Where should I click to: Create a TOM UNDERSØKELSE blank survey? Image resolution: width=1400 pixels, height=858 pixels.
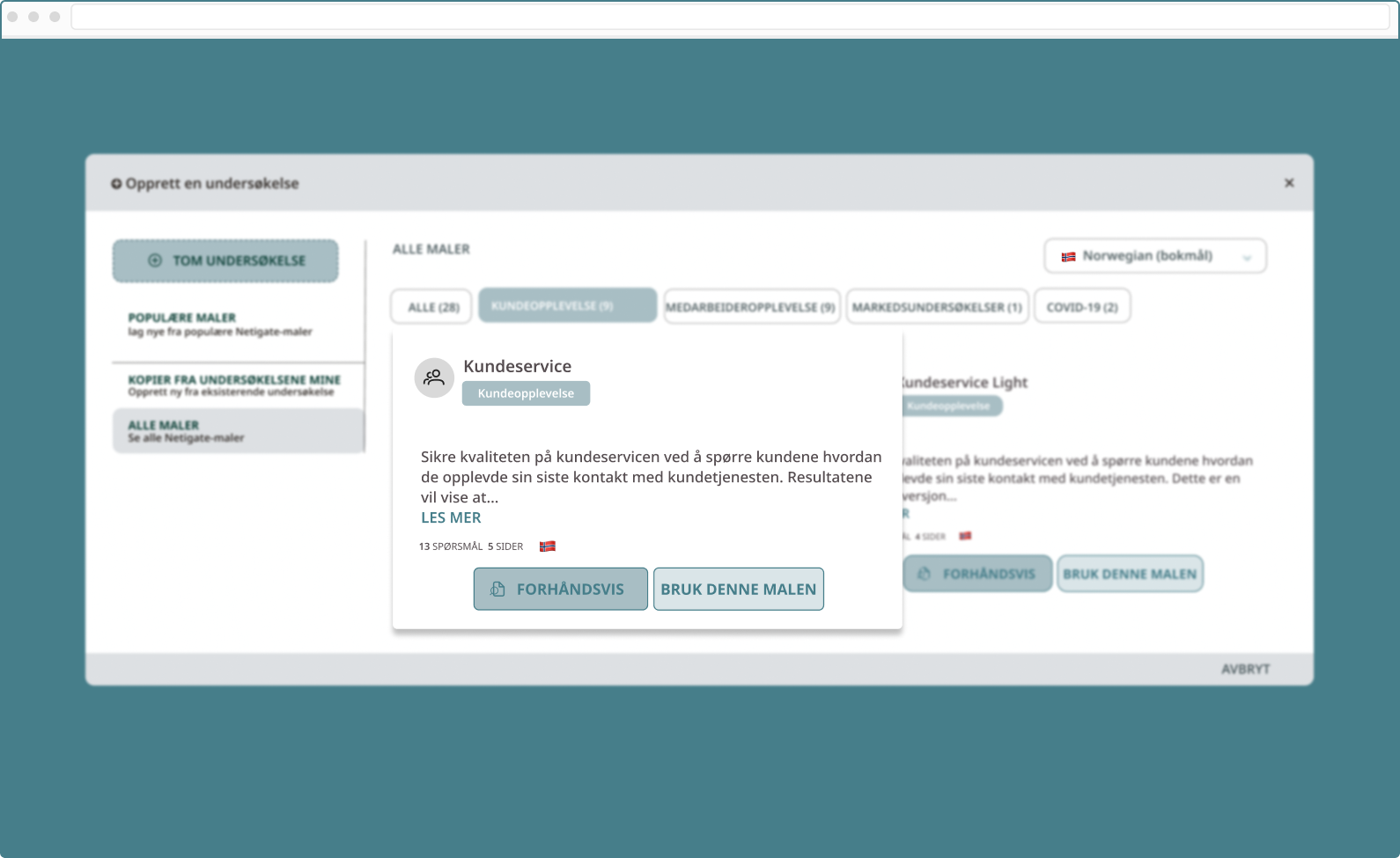[225, 260]
